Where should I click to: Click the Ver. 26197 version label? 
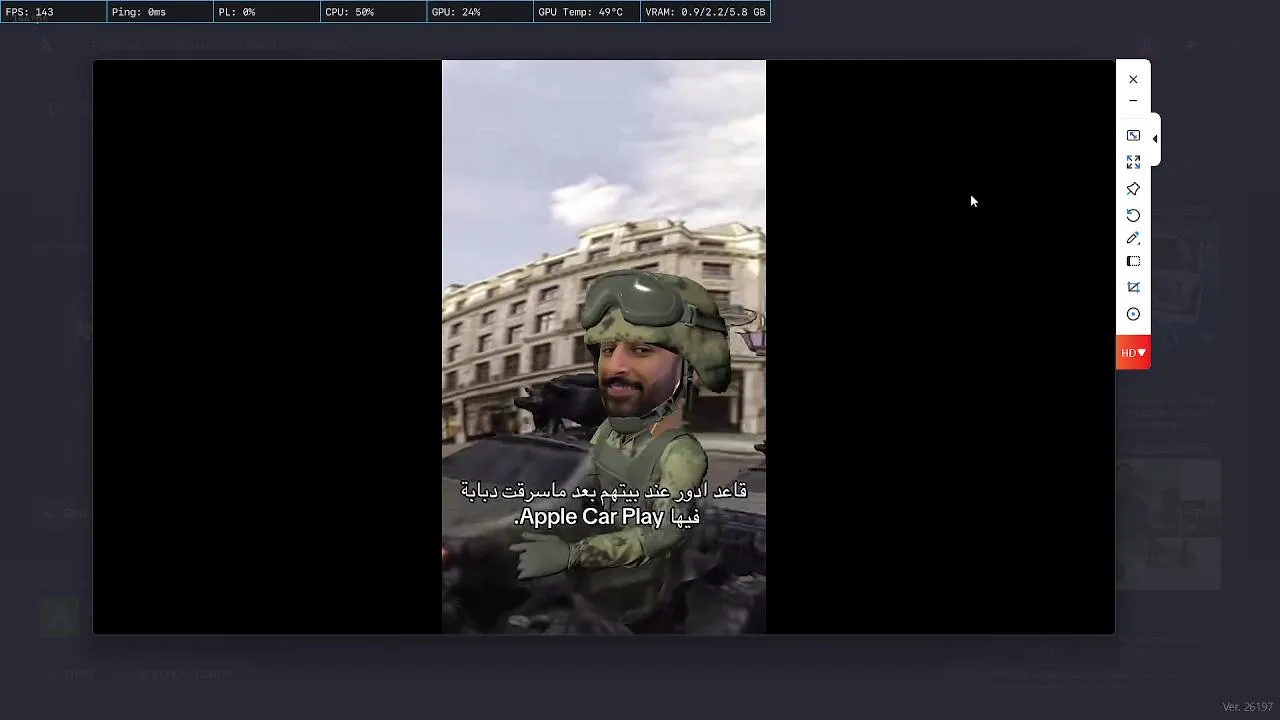(1247, 707)
